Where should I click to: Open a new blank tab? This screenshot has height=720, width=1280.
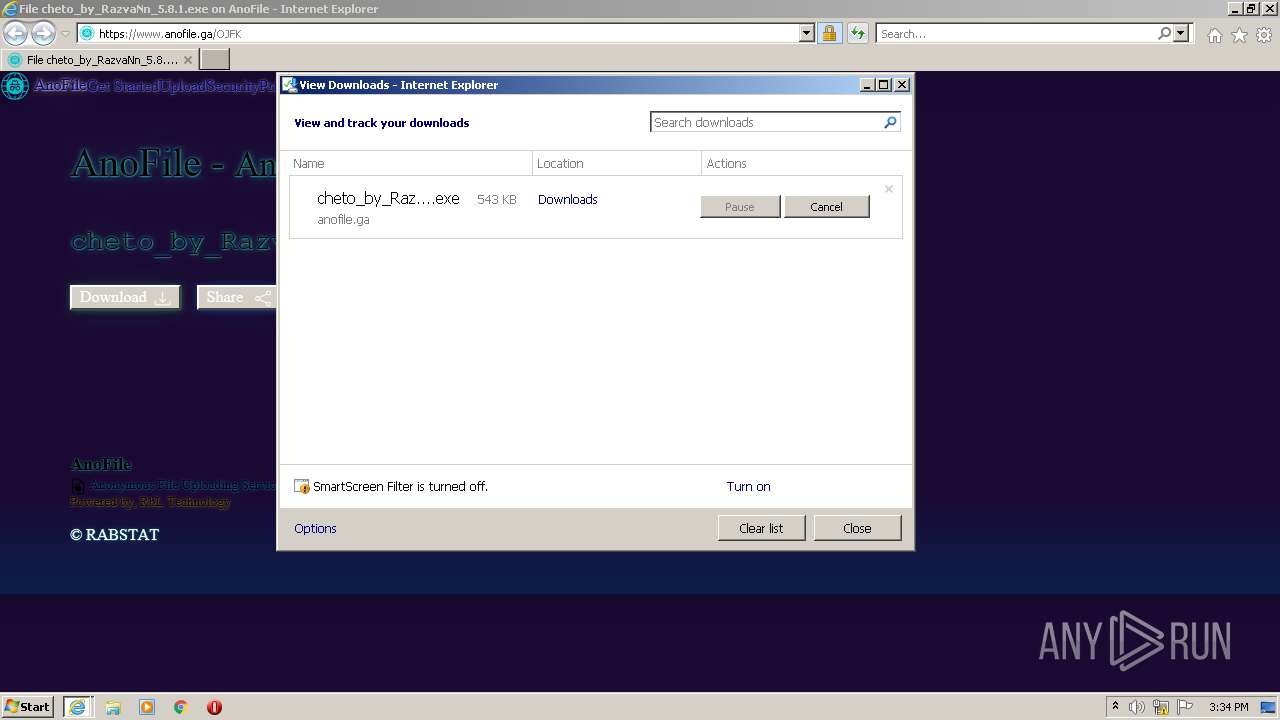(x=214, y=59)
